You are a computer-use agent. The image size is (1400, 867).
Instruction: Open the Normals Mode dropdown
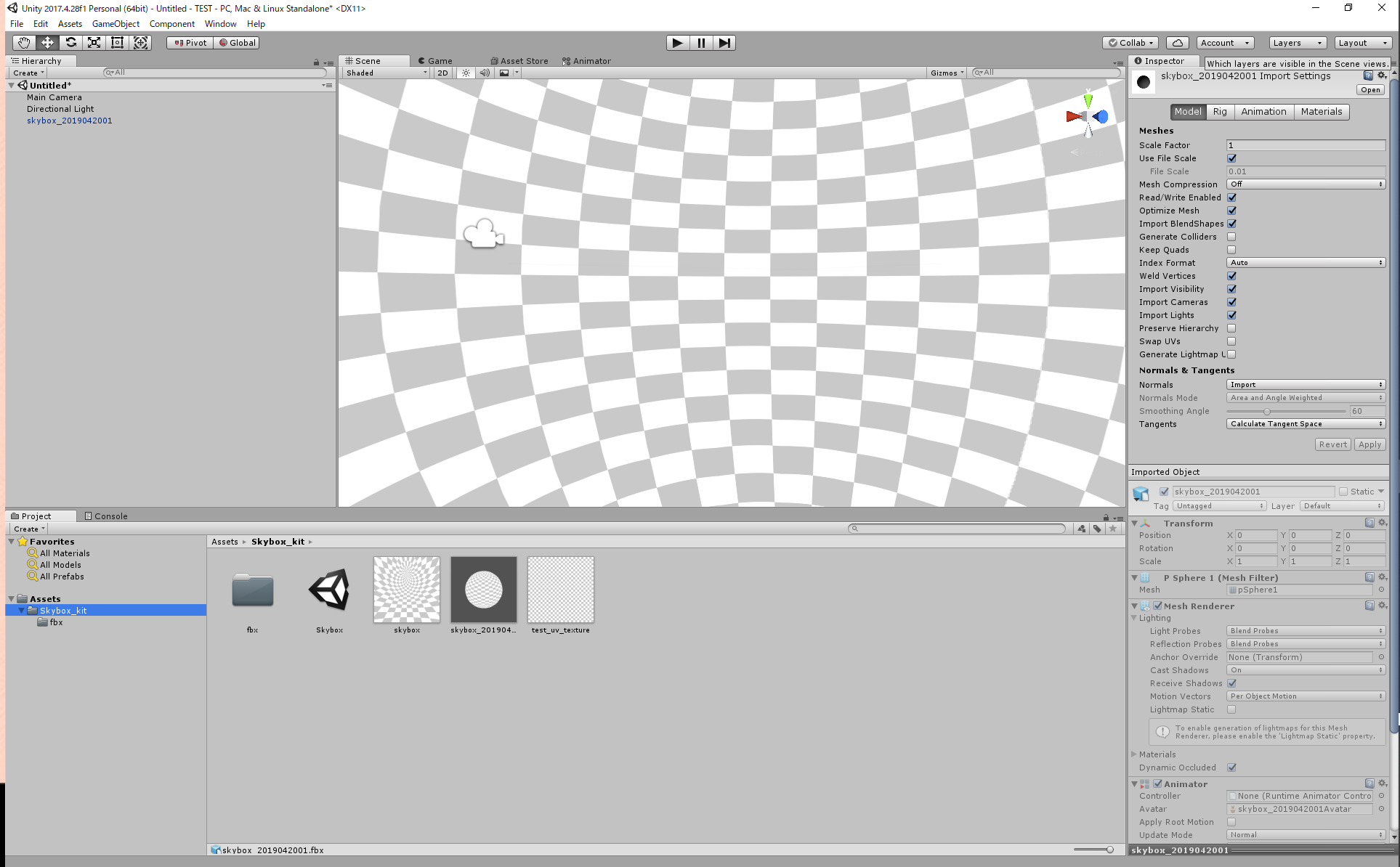pyautogui.click(x=1305, y=397)
